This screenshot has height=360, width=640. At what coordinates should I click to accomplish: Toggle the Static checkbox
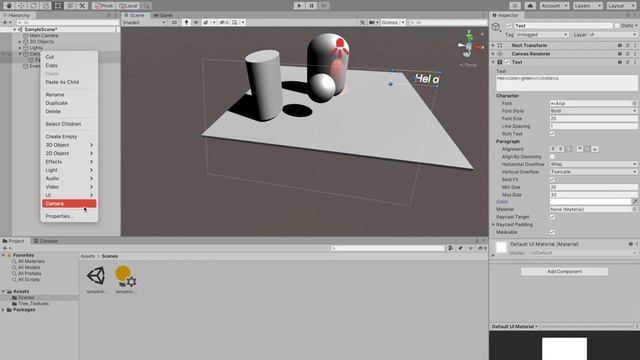pos(617,26)
